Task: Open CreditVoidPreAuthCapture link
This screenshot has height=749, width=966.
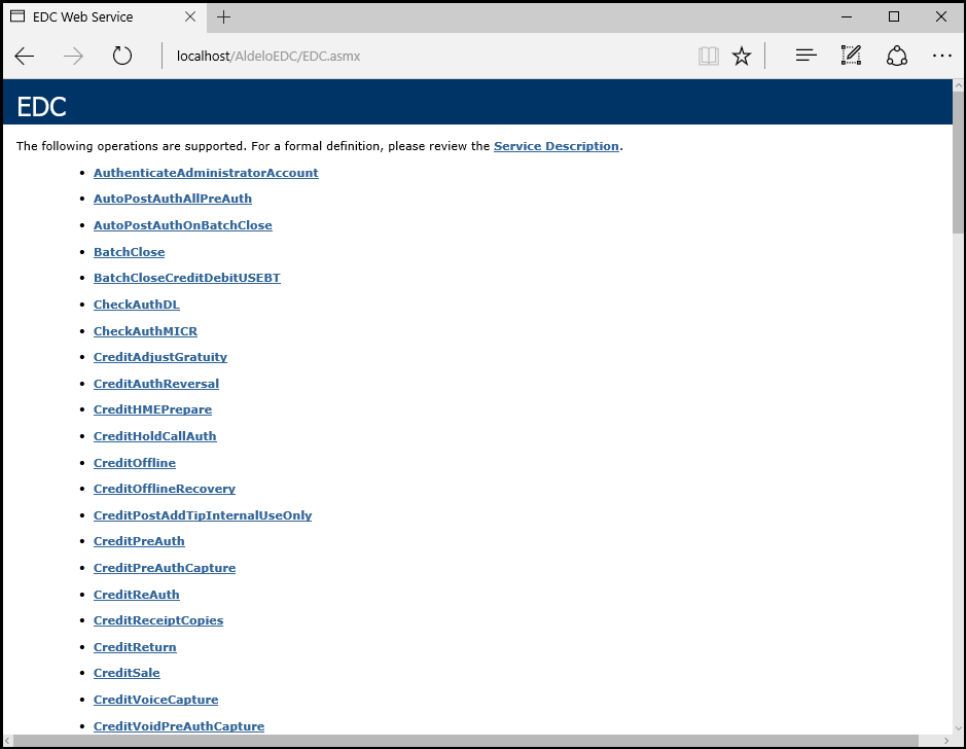Action: 179,726
